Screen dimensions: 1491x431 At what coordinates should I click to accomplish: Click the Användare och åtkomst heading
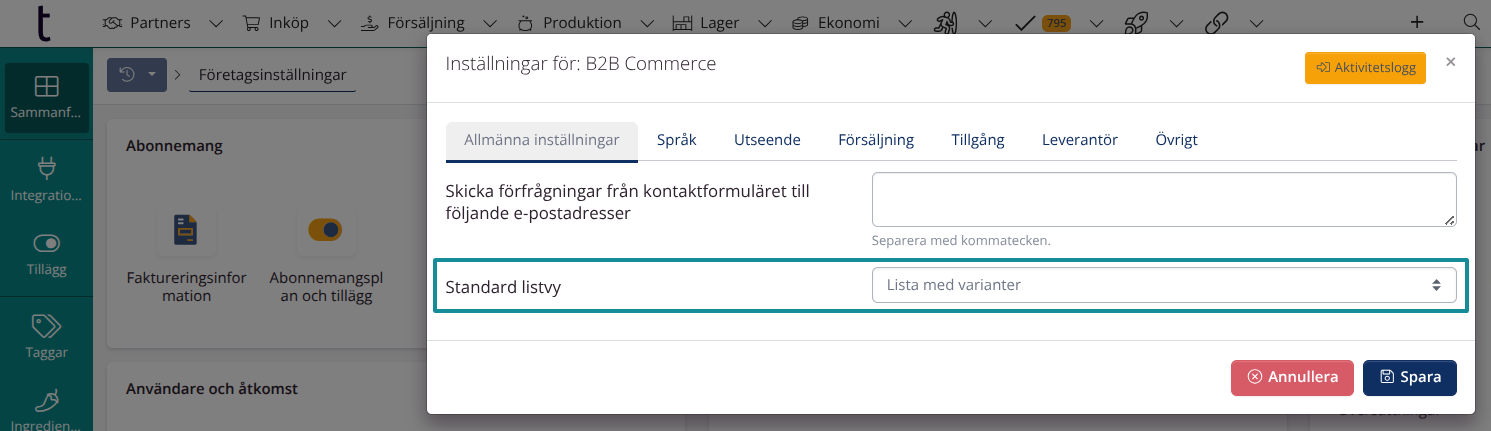[x=212, y=388]
